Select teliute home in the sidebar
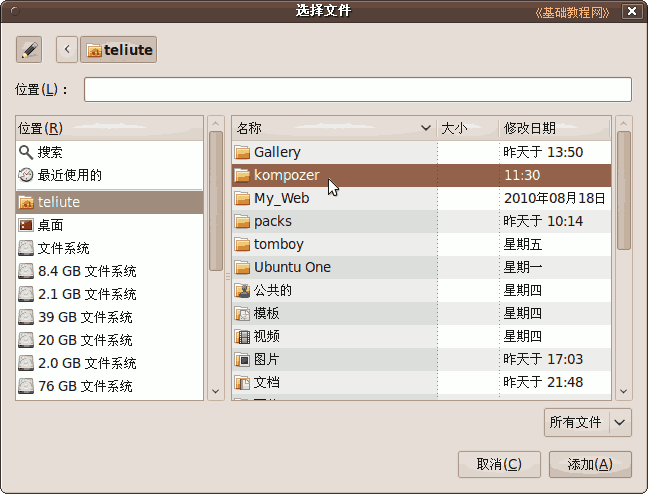 pos(110,202)
